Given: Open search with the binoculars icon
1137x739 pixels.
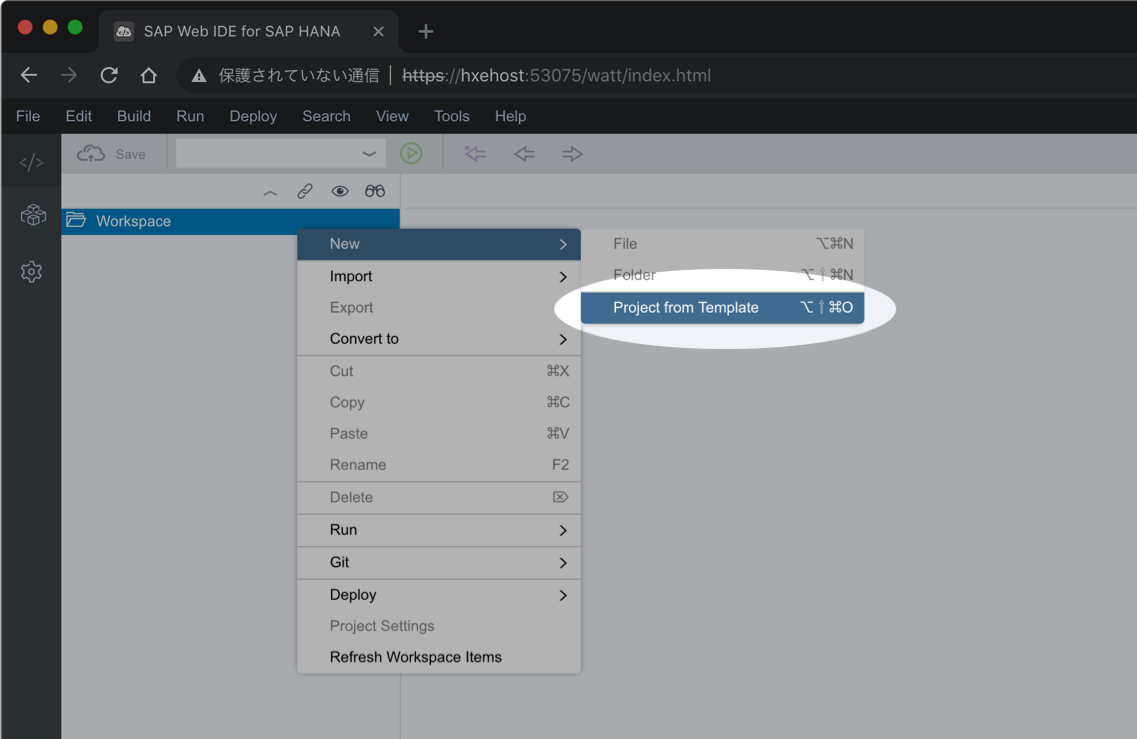Looking at the screenshot, I should tap(375, 191).
